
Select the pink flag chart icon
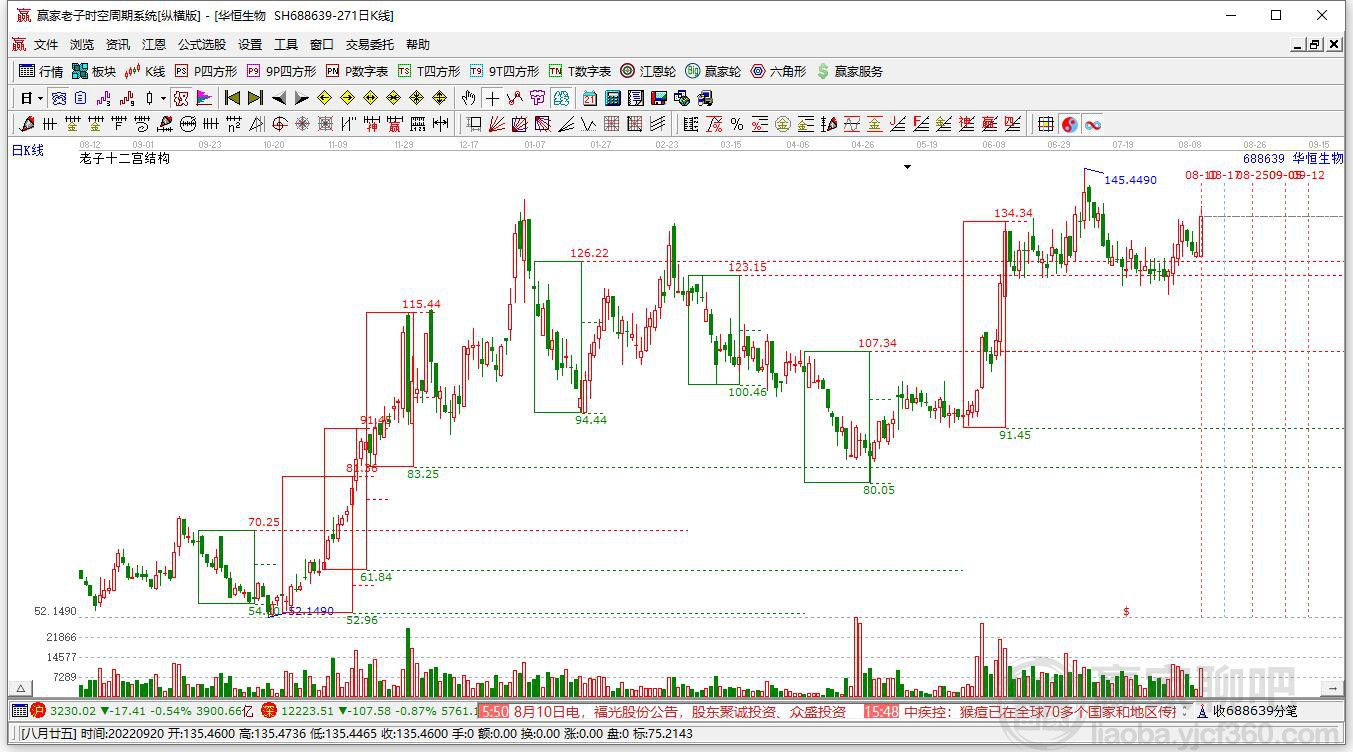pos(204,98)
